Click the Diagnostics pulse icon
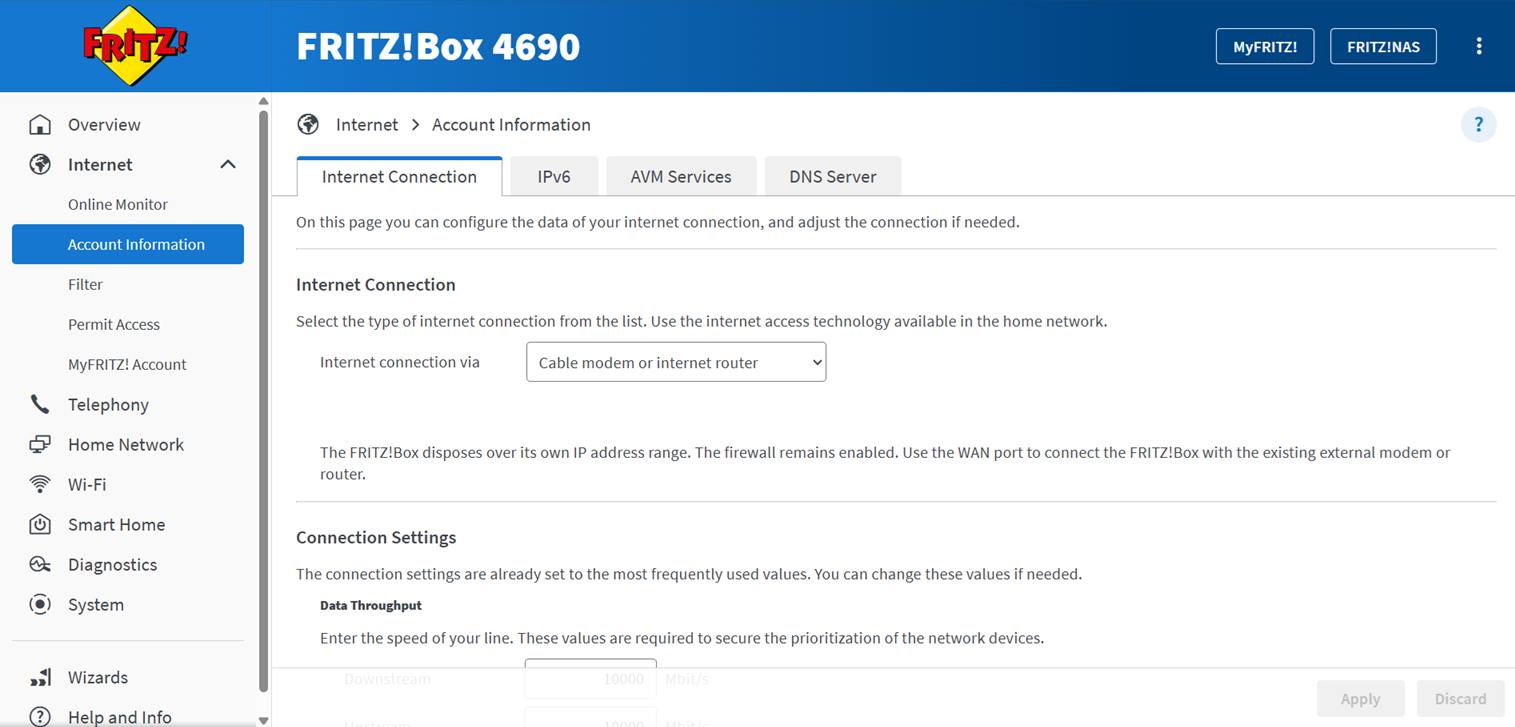1515x727 pixels. click(x=40, y=565)
